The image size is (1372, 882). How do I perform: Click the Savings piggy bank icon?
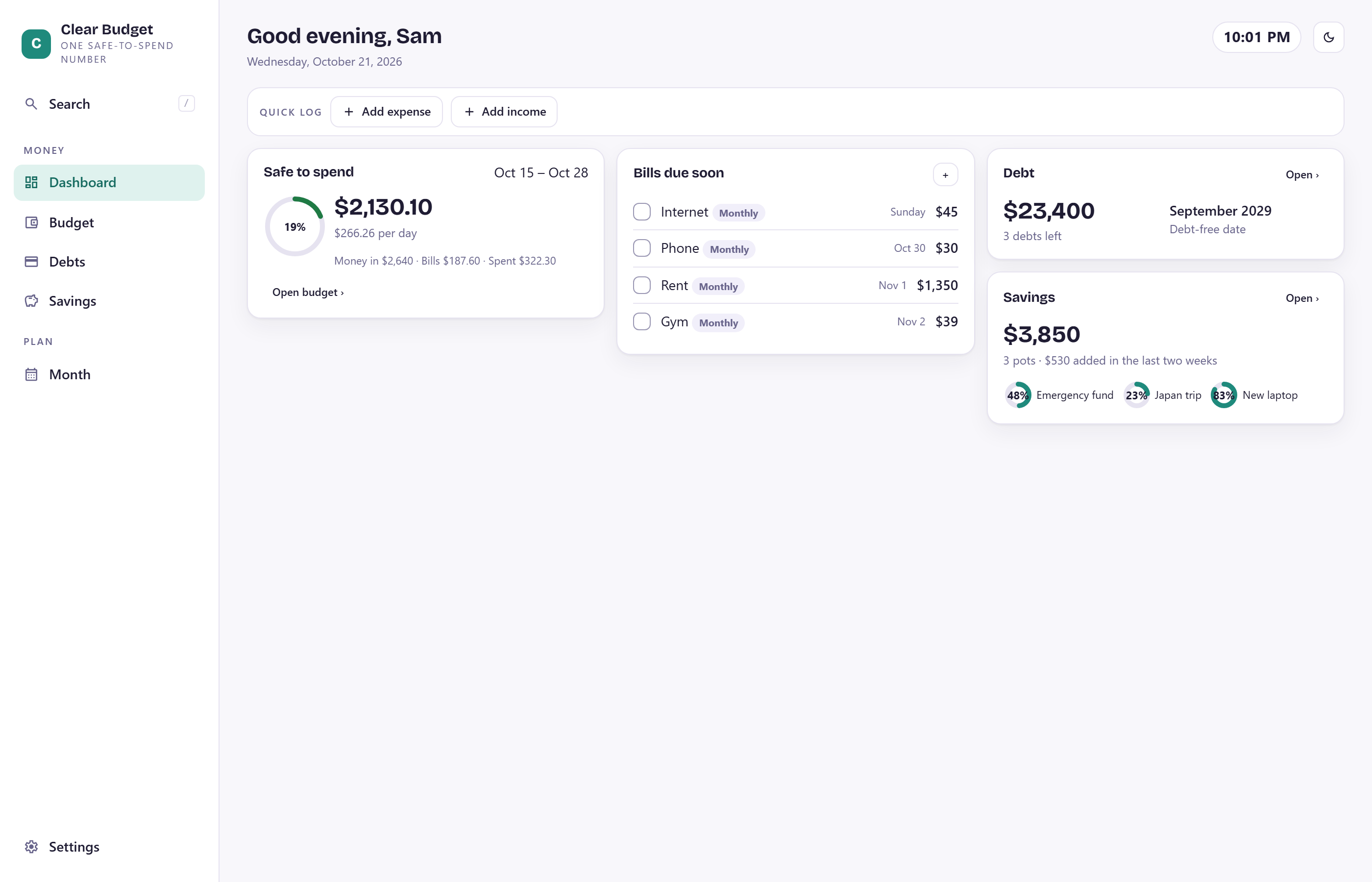pyautogui.click(x=31, y=301)
